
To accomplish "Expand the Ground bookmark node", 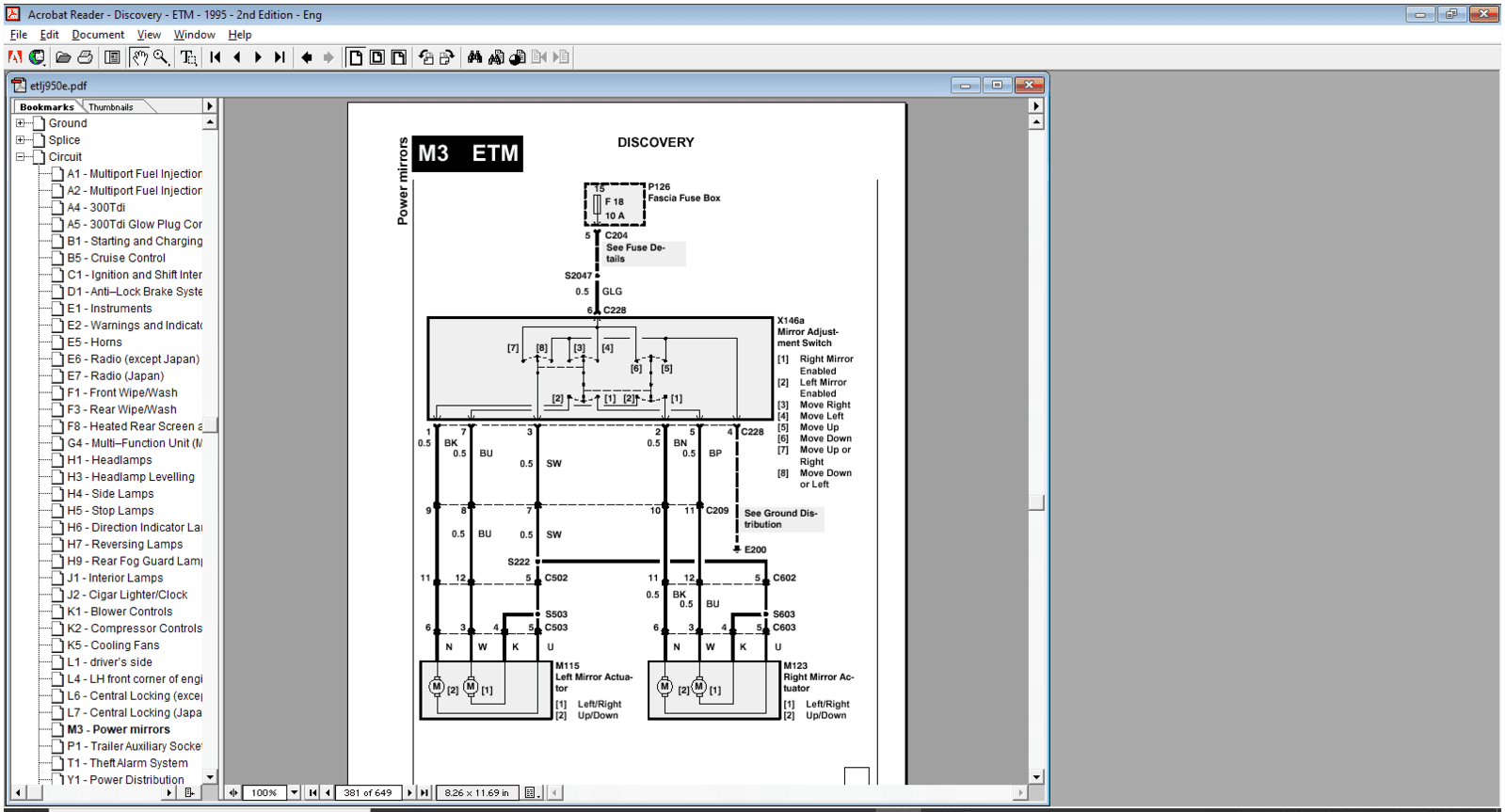I will pos(20,123).
